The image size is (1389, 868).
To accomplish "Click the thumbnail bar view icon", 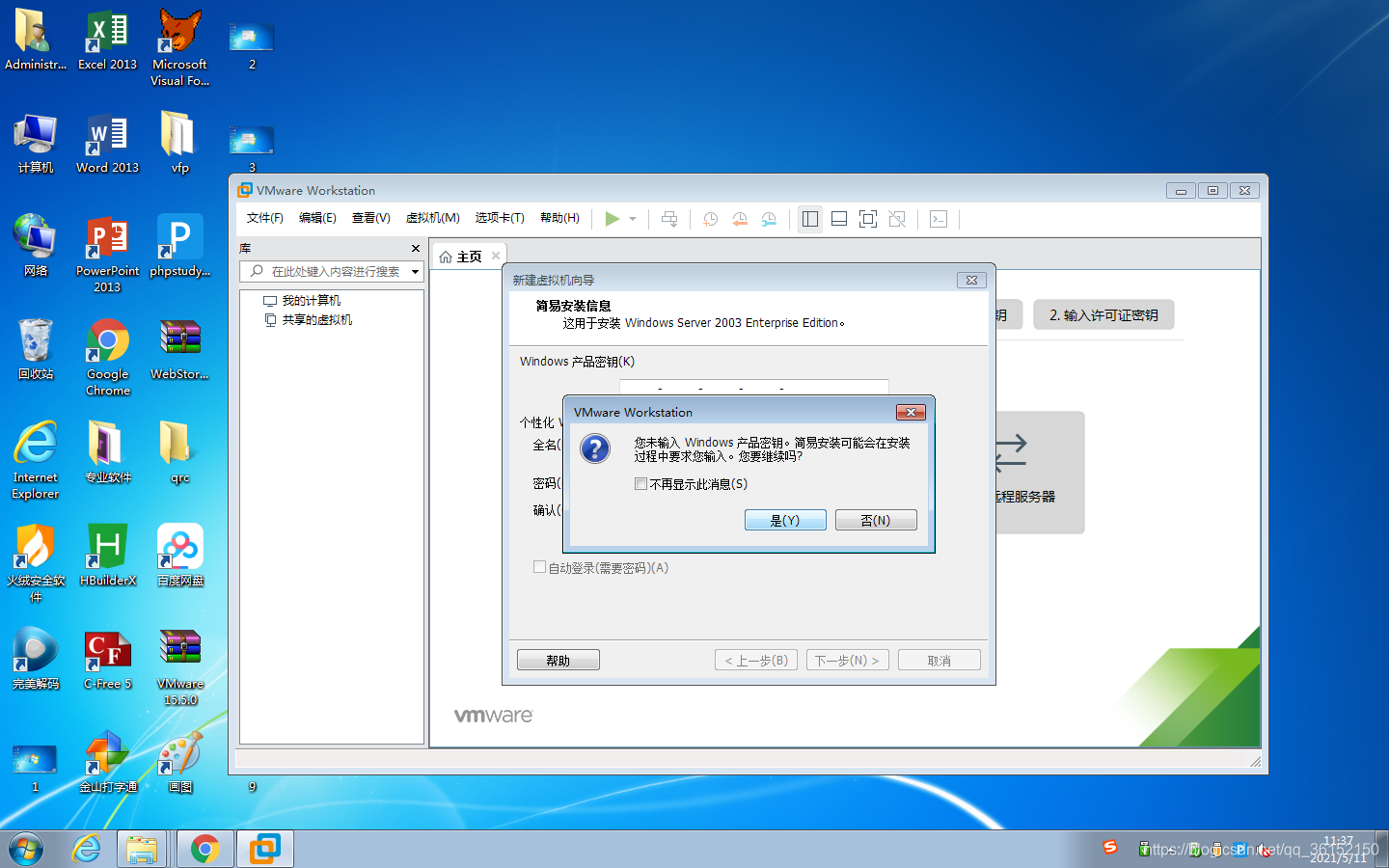I will (839, 219).
